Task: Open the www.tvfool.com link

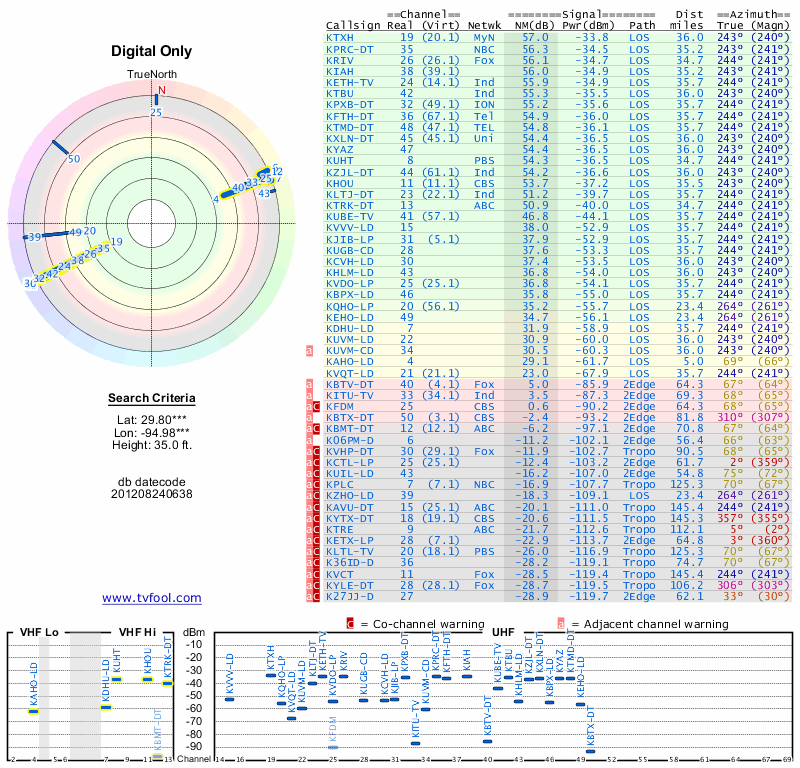Action: (x=152, y=598)
